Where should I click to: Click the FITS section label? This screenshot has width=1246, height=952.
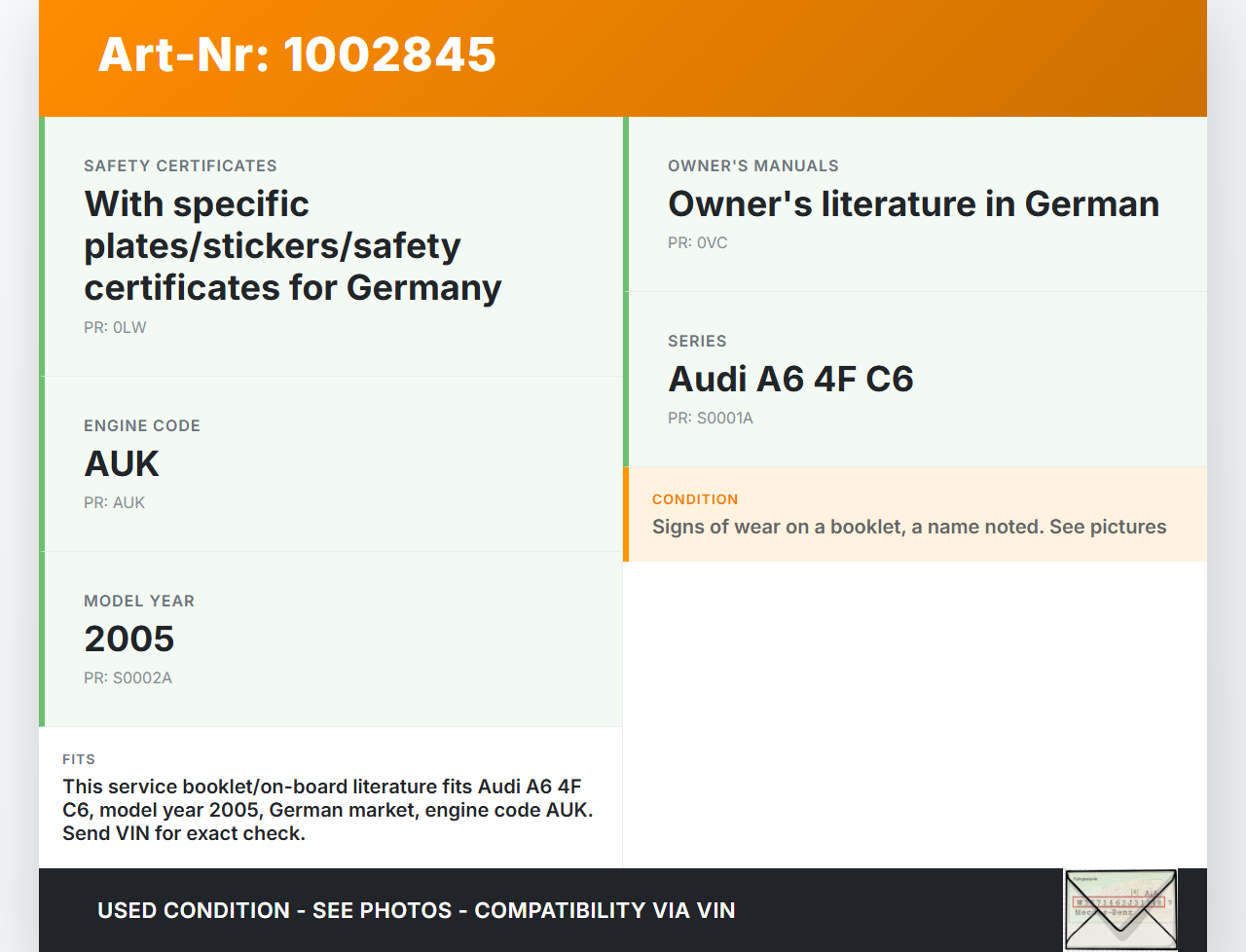coord(79,759)
